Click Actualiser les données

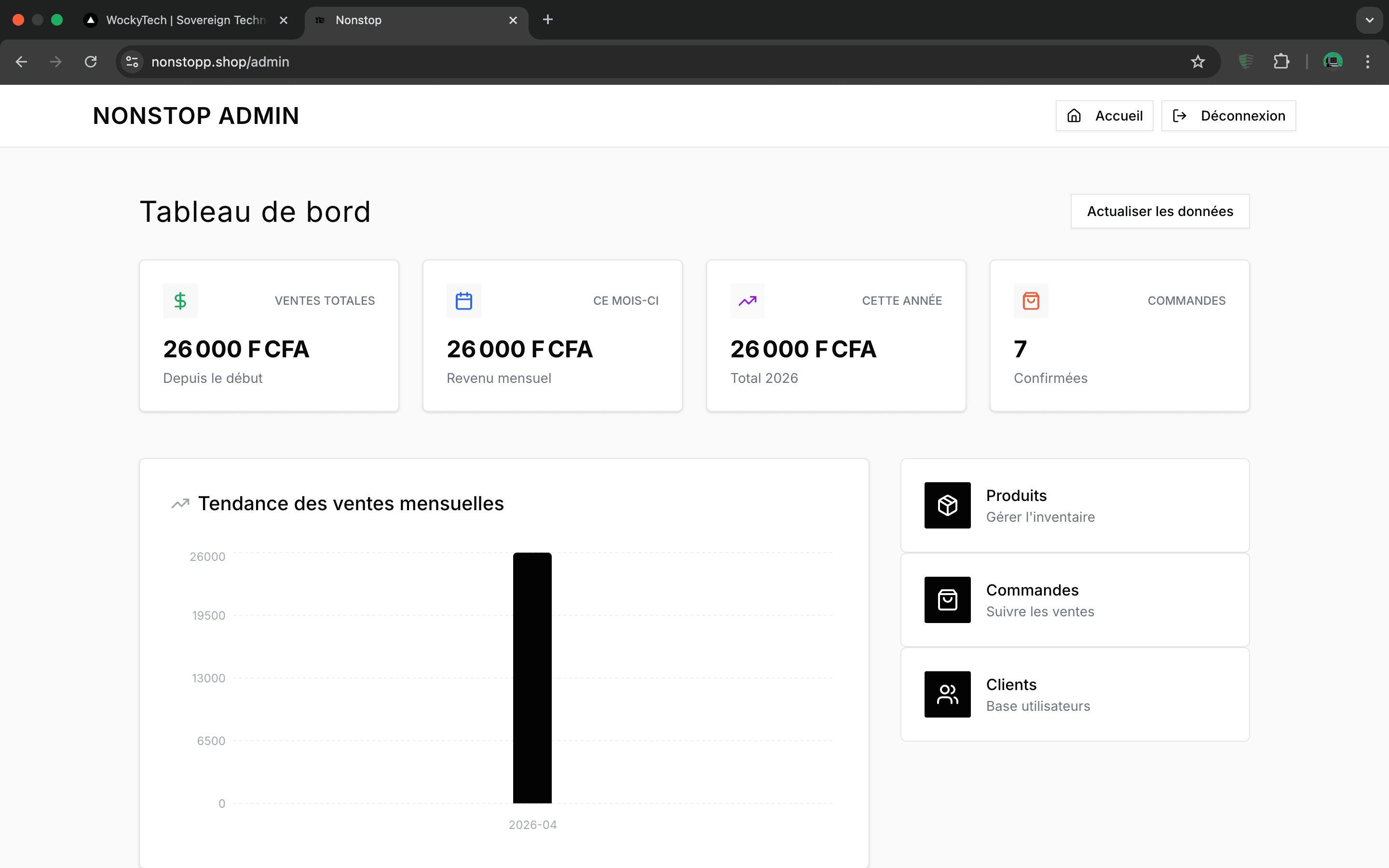click(x=1160, y=211)
